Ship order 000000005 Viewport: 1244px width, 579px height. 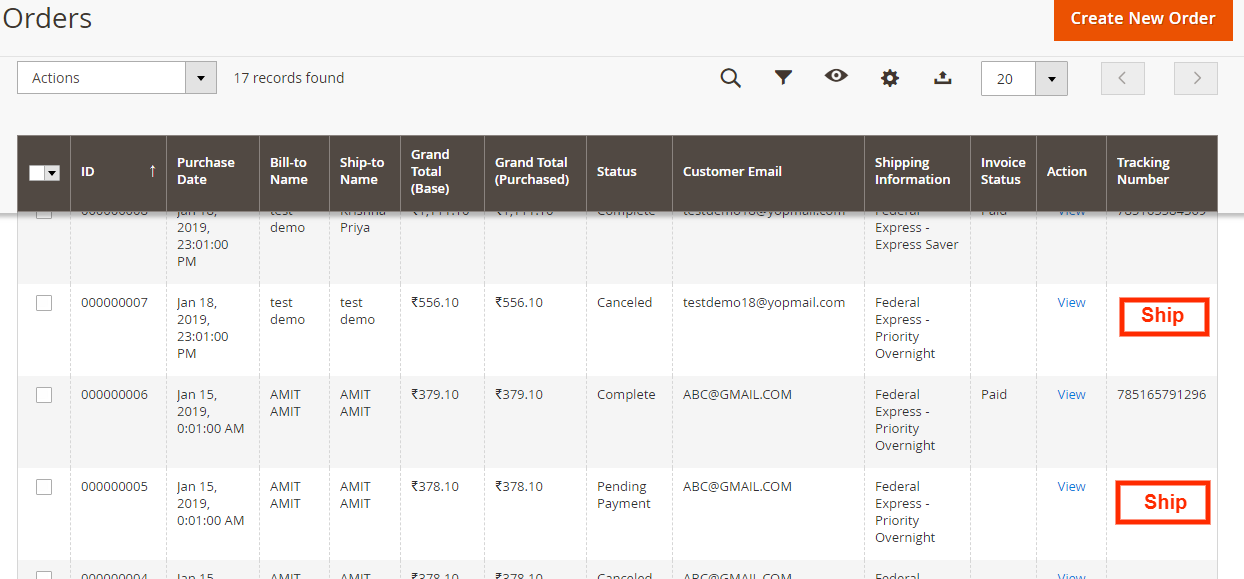(1162, 502)
